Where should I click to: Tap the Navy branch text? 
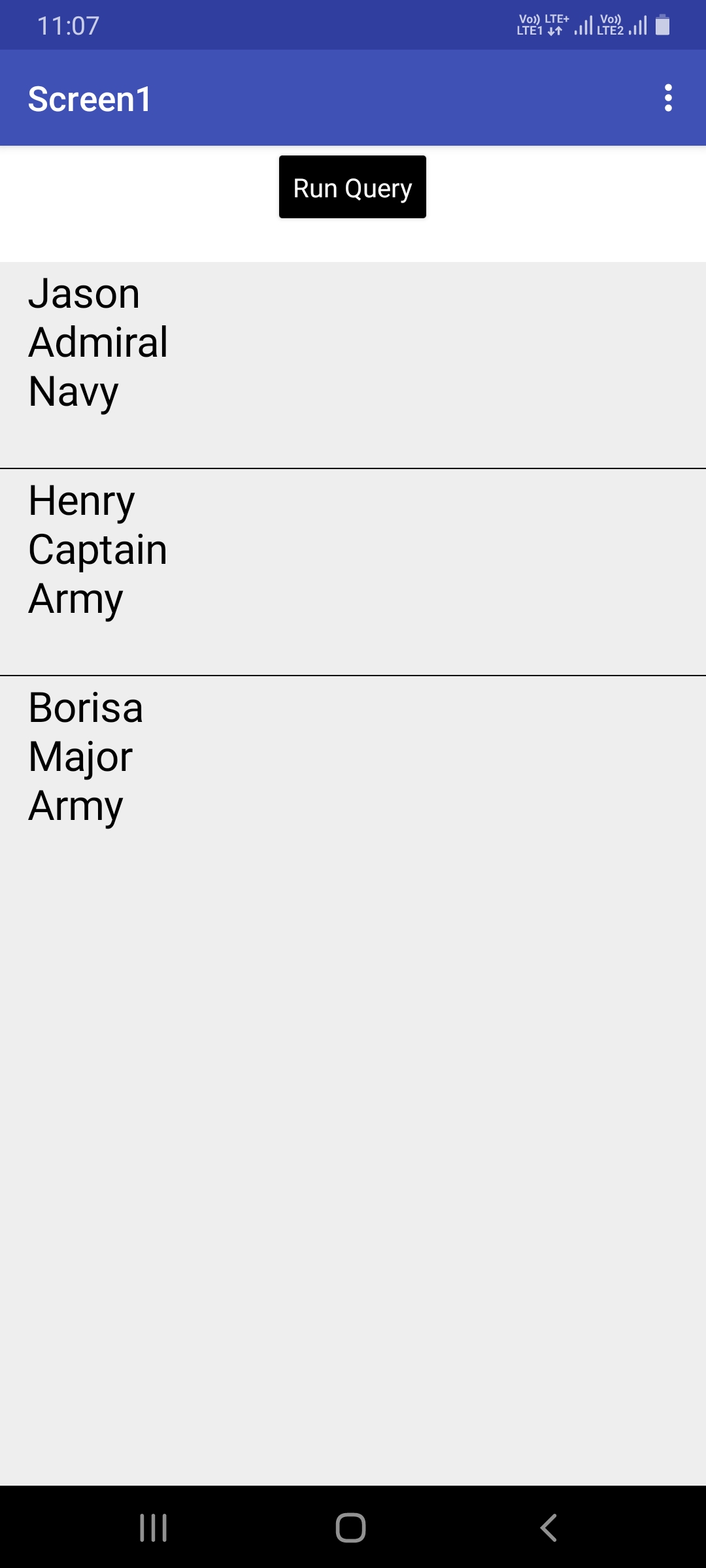click(73, 392)
